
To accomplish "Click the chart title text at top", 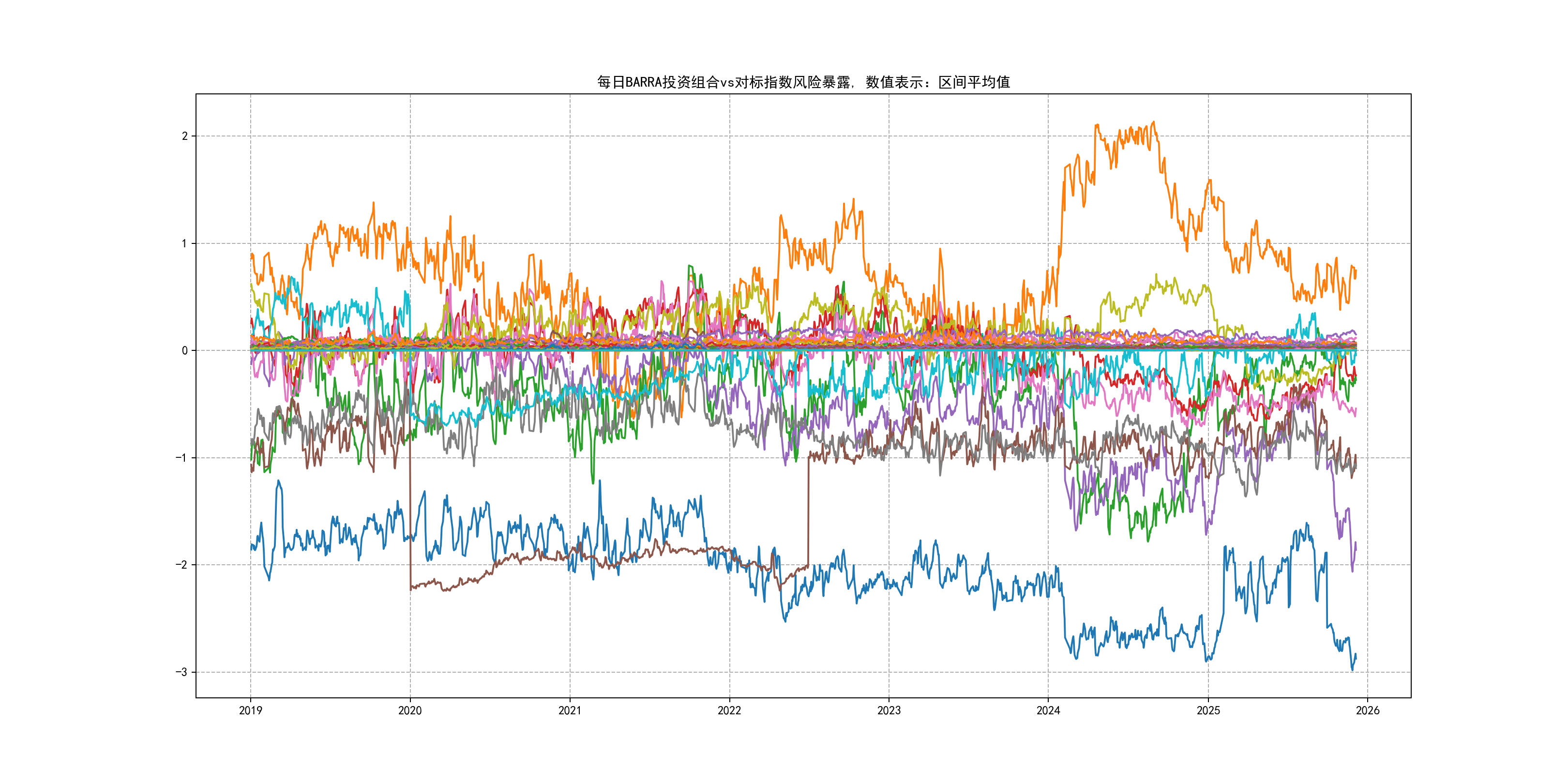I will point(803,82).
